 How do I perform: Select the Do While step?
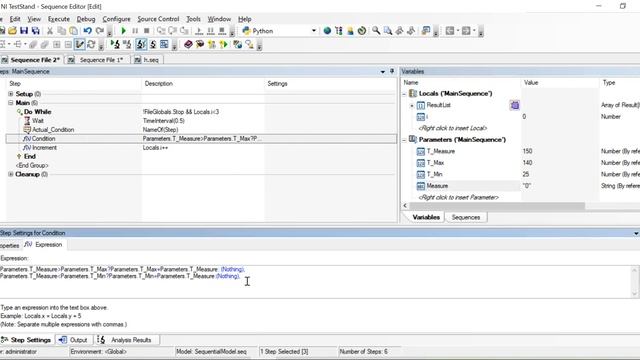pyautogui.click(x=38, y=112)
